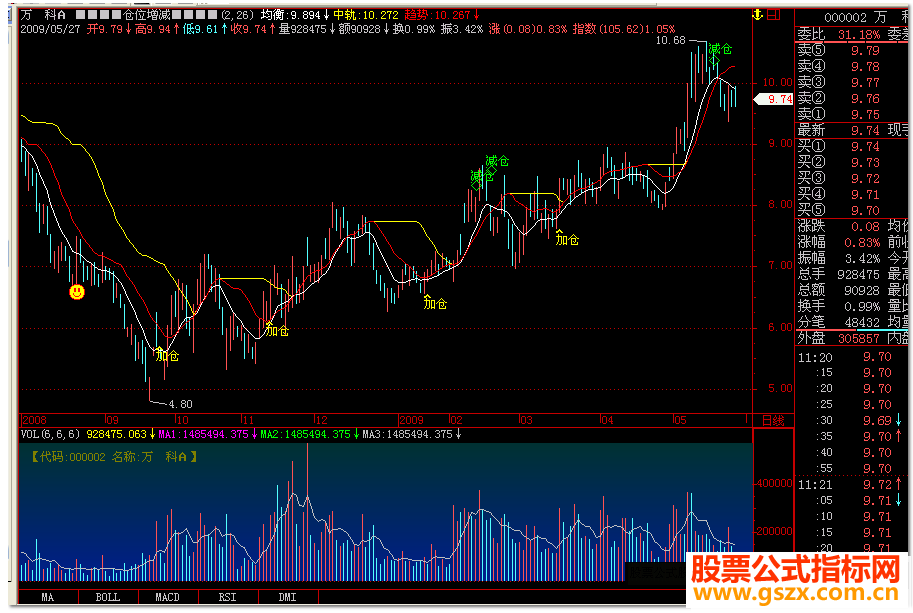The image size is (913, 613).
Task: Click the higher of the two February 减仓 markers
Action: point(497,161)
